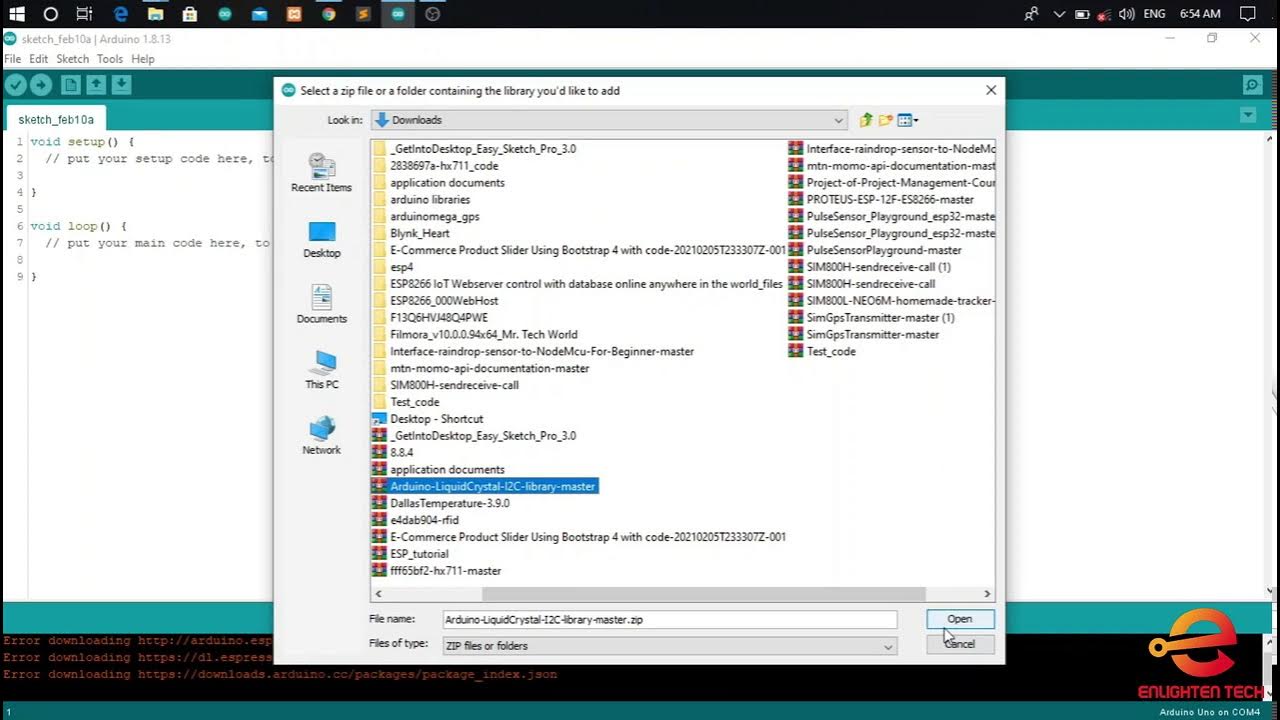
Task: Open the Mail app from the taskbar
Action: (x=259, y=14)
